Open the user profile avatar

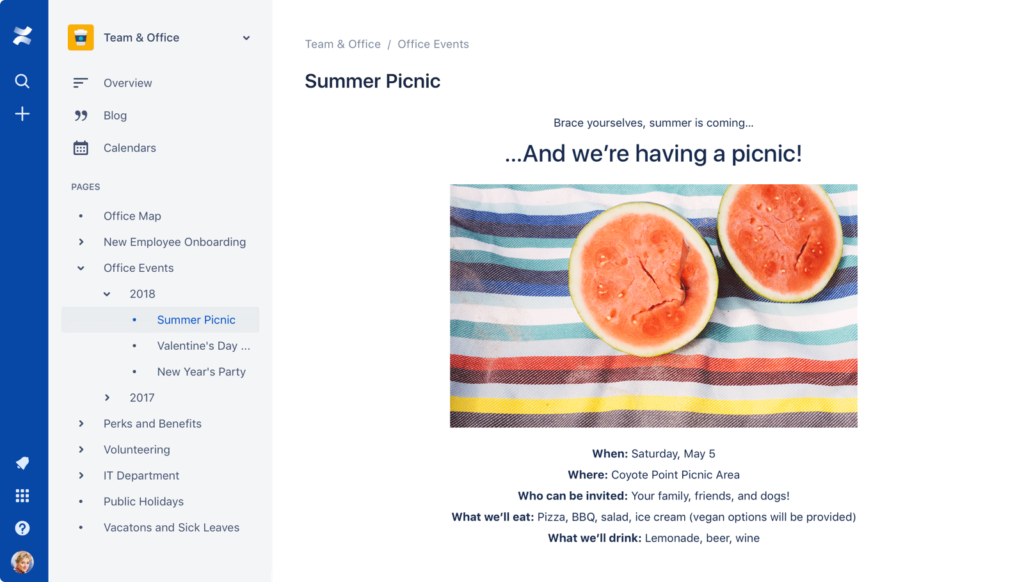tap(22, 561)
